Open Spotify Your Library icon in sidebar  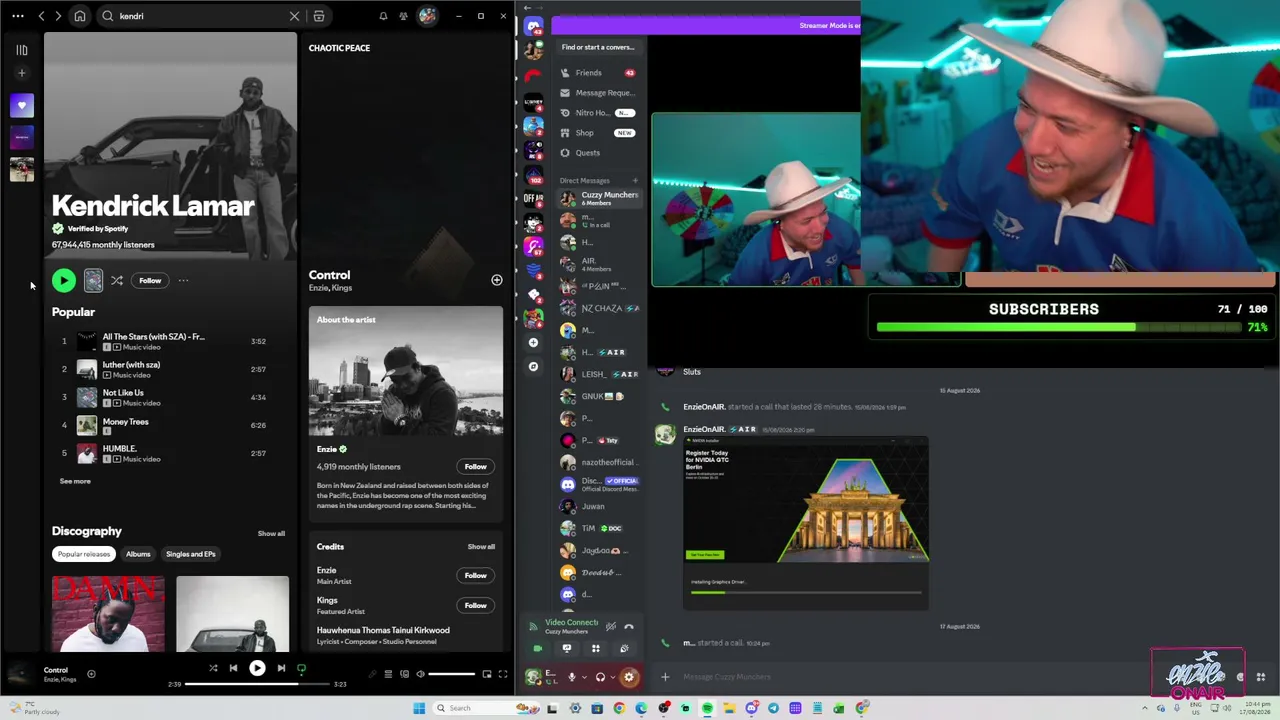pos(21,49)
